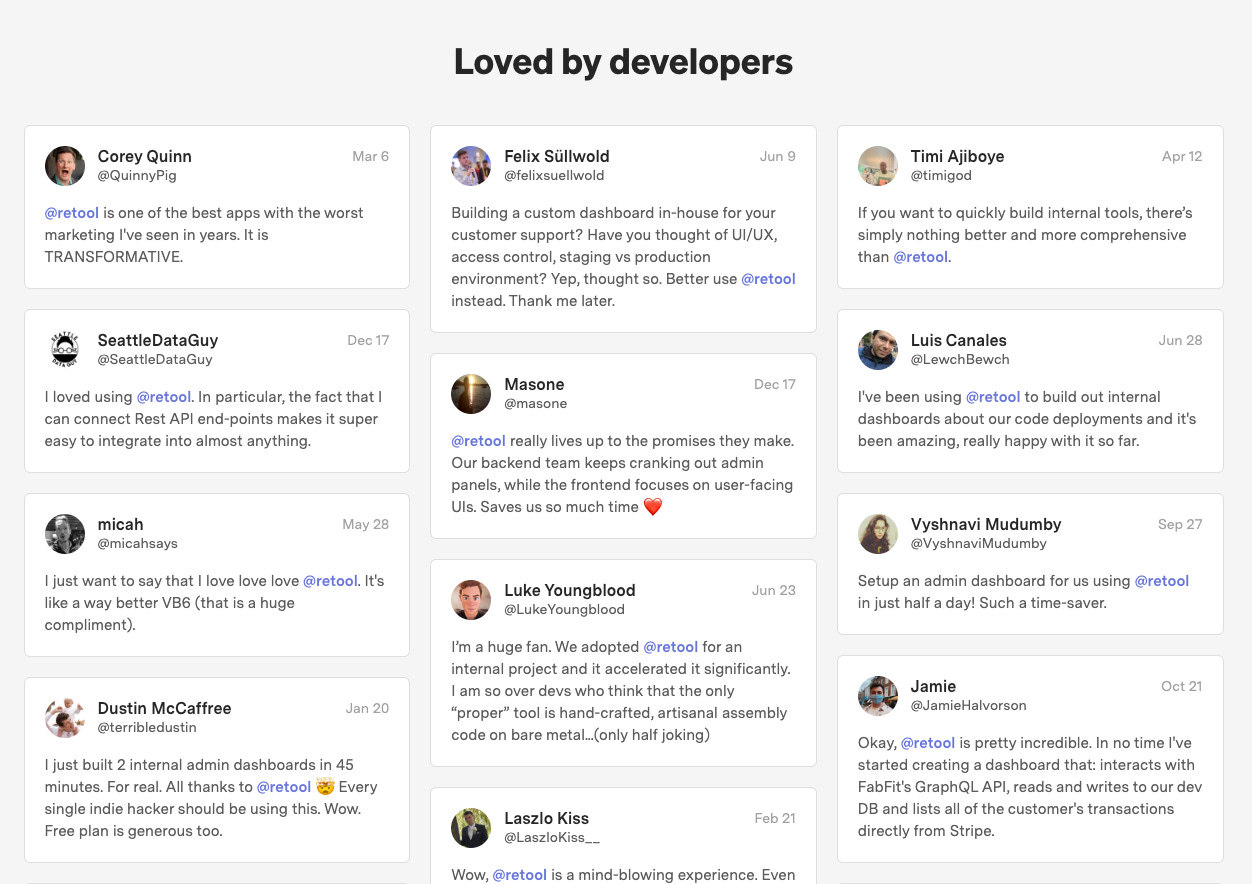The height and width of the screenshot is (884, 1252).
Task: Open @retool mention in Corey Quinn's tweet
Action: pyautogui.click(x=72, y=213)
